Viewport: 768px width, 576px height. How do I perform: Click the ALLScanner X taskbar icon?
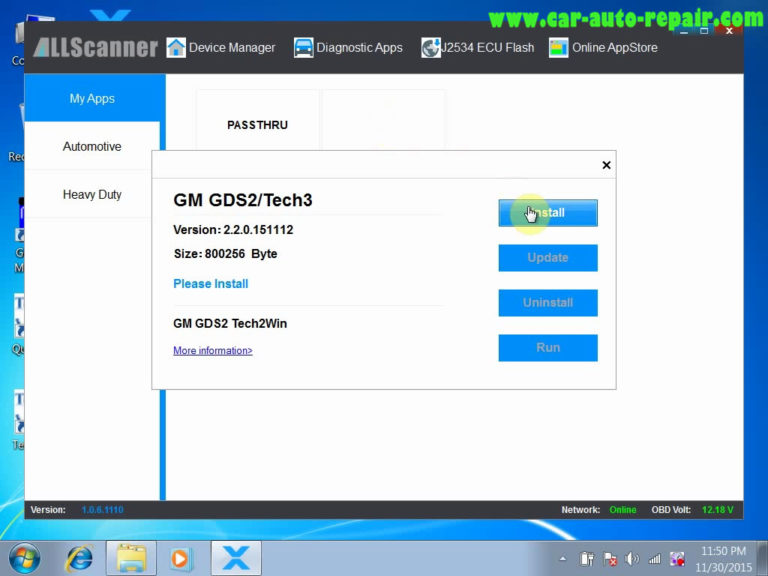236,558
